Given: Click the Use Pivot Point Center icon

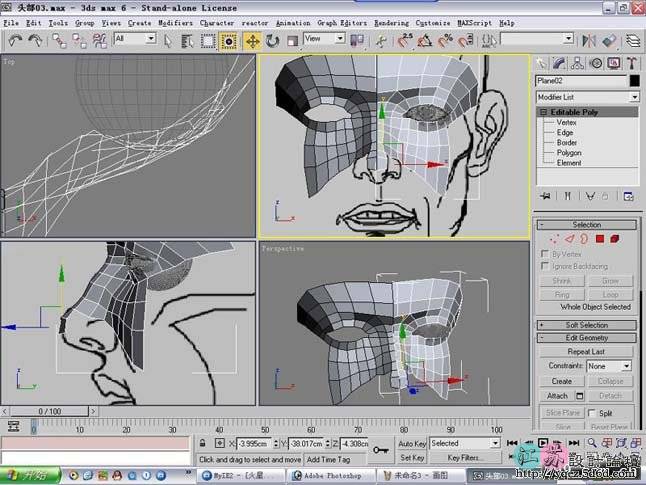Looking at the screenshot, I should pos(357,40).
